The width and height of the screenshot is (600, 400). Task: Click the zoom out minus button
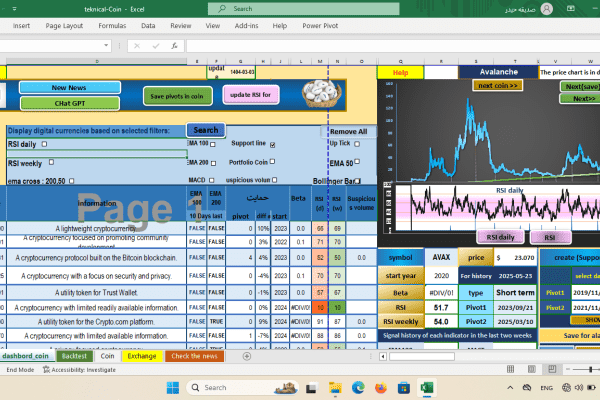click(x=568, y=369)
